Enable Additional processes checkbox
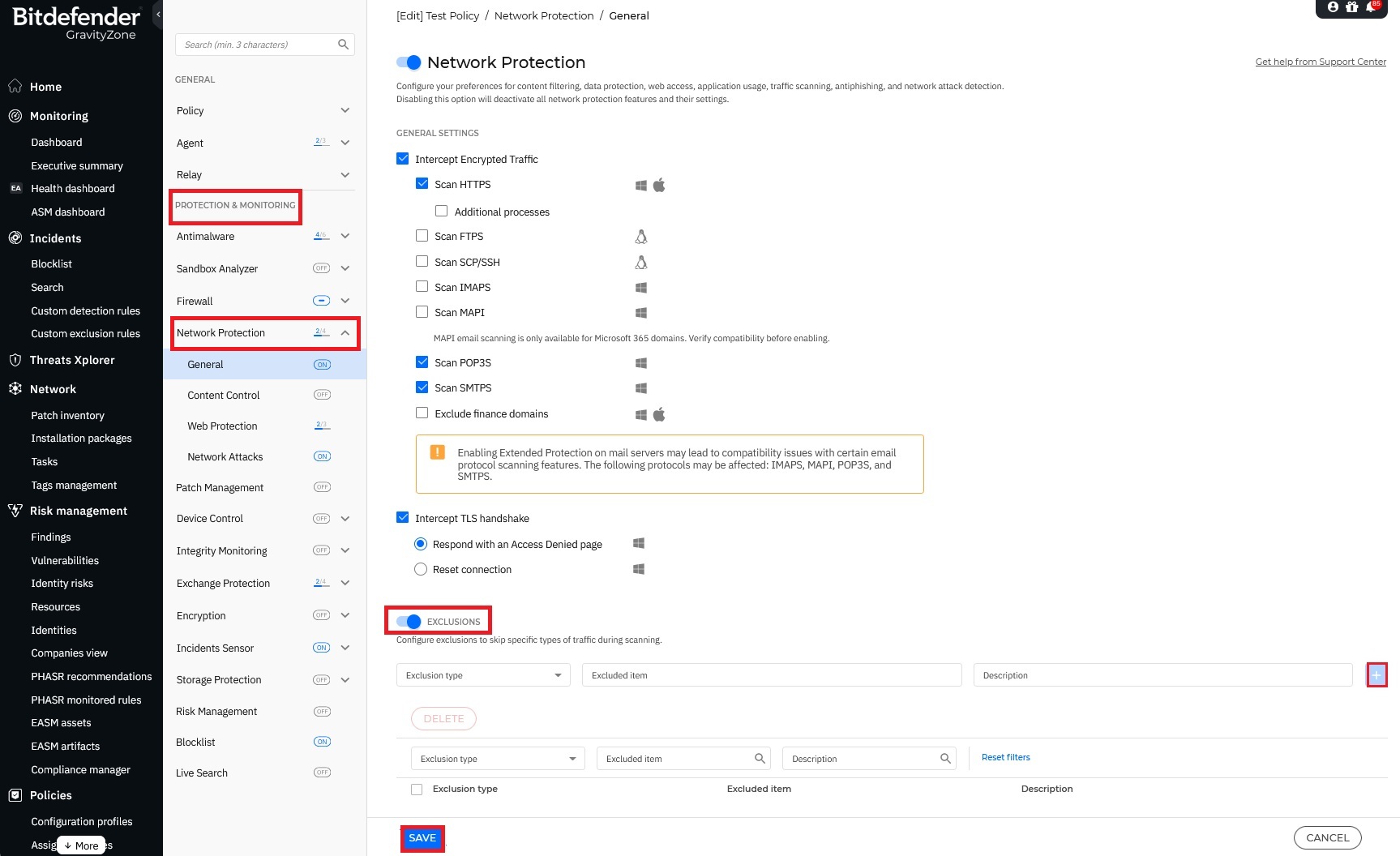The image size is (1400, 856). [x=441, y=211]
